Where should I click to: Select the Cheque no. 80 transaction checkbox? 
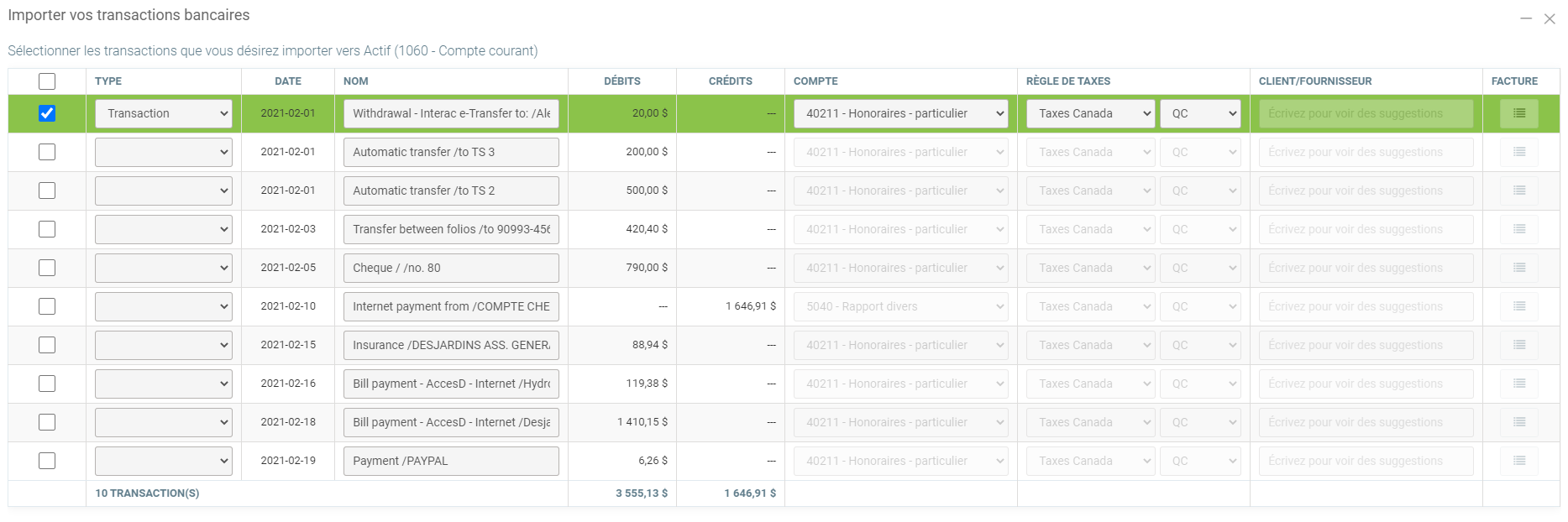(47, 268)
